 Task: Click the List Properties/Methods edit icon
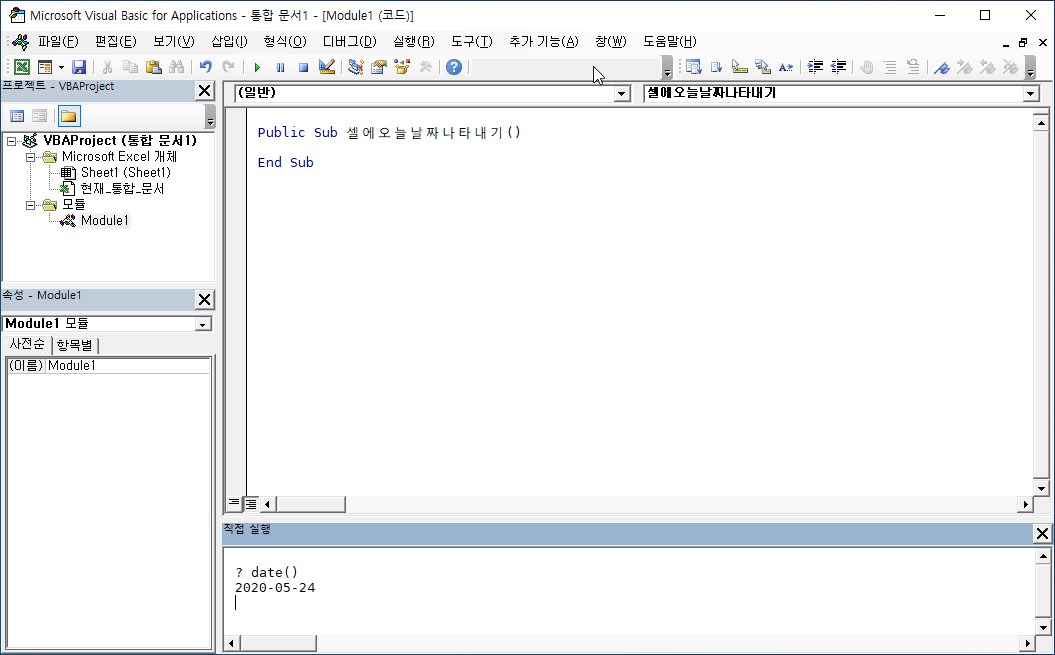click(x=694, y=67)
